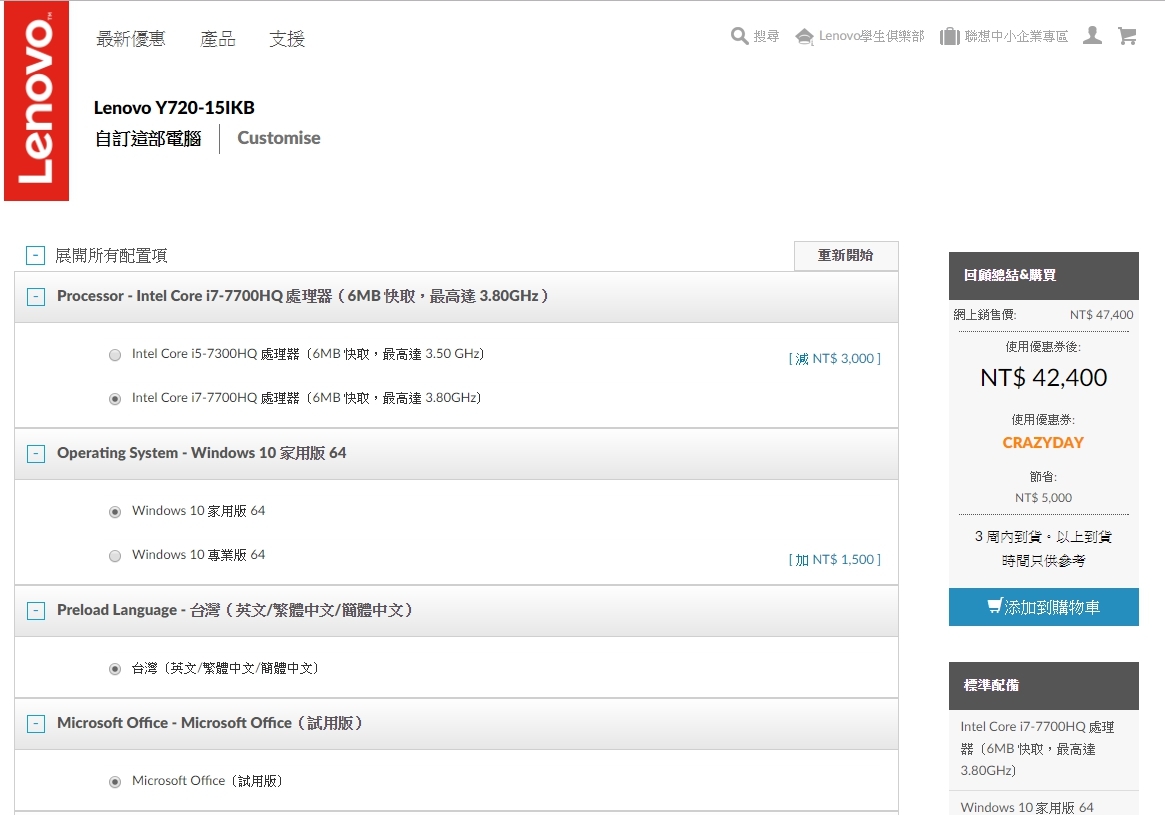The image size is (1165, 815).
Task: Open the 支援 menu
Action: pos(287,39)
